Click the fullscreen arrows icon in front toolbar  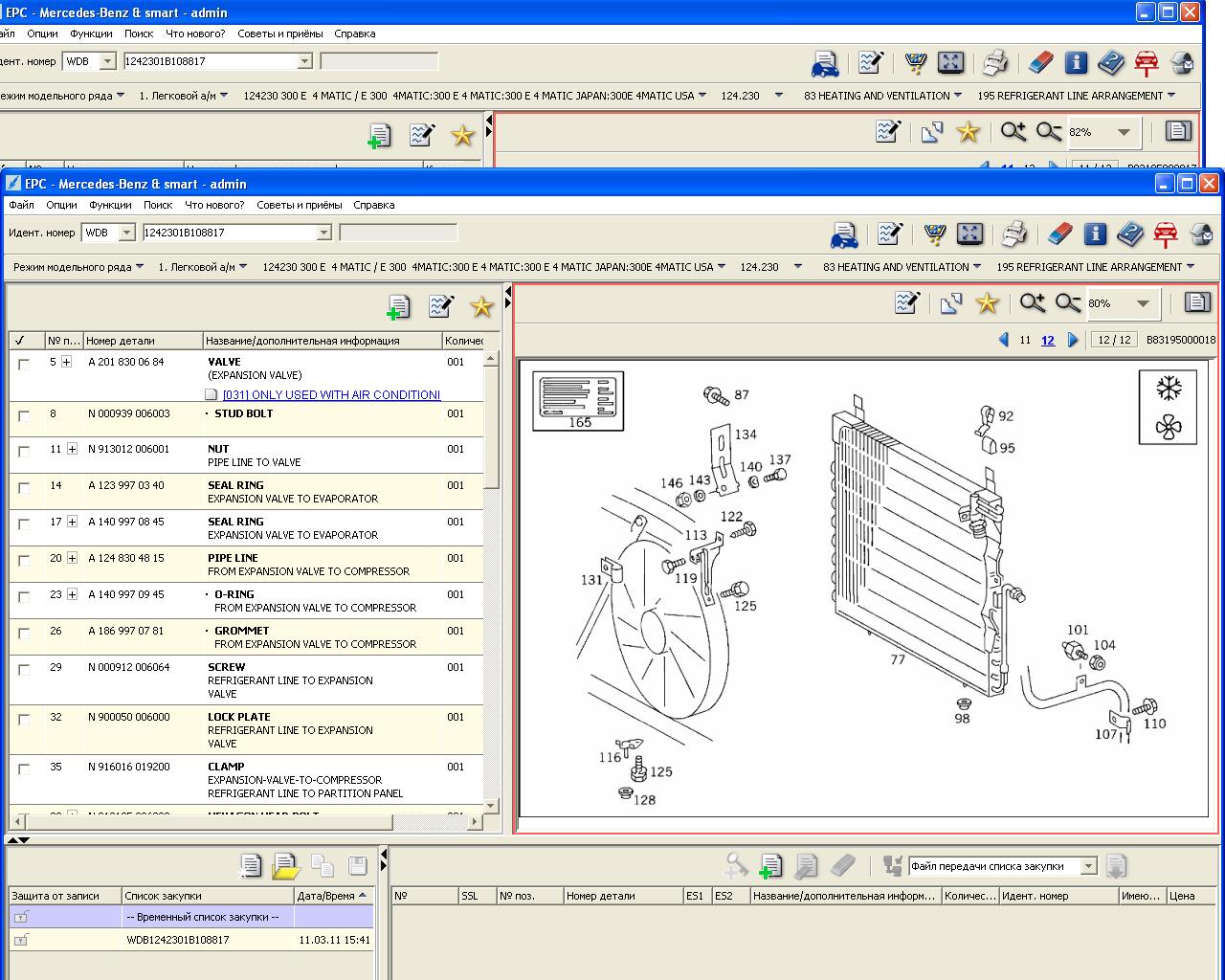tap(969, 234)
